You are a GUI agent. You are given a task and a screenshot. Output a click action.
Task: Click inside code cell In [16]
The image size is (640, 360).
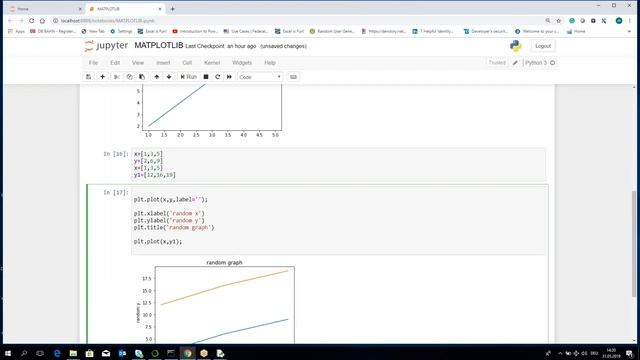pyautogui.click(x=338, y=164)
